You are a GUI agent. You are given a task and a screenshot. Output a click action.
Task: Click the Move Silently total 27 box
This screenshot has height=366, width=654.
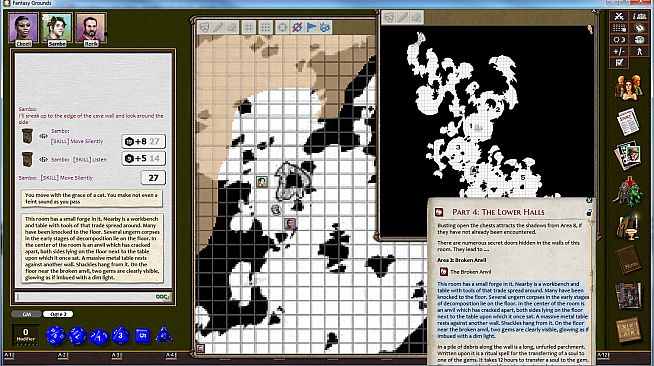tap(153, 178)
